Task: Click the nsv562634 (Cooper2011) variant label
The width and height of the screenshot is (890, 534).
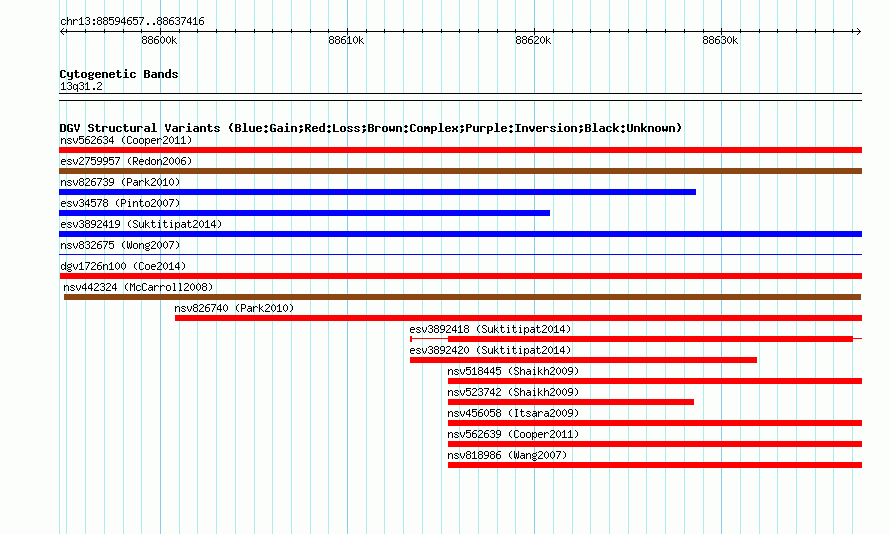Action: [x=126, y=140]
